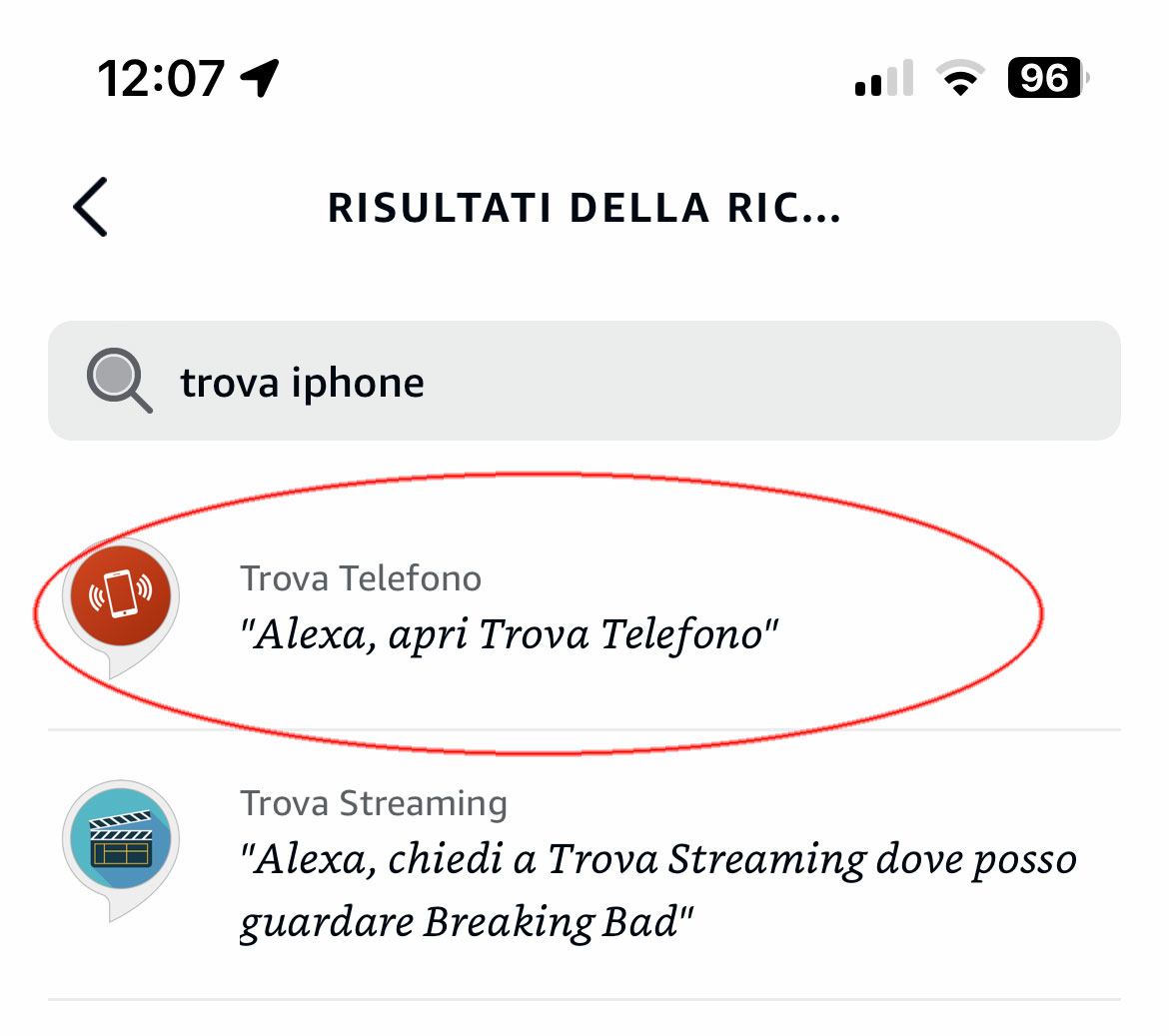Image resolution: width=1169 pixels, height=1036 pixels.
Task: Tap the 12:07 clock in status bar
Action: [x=160, y=78]
